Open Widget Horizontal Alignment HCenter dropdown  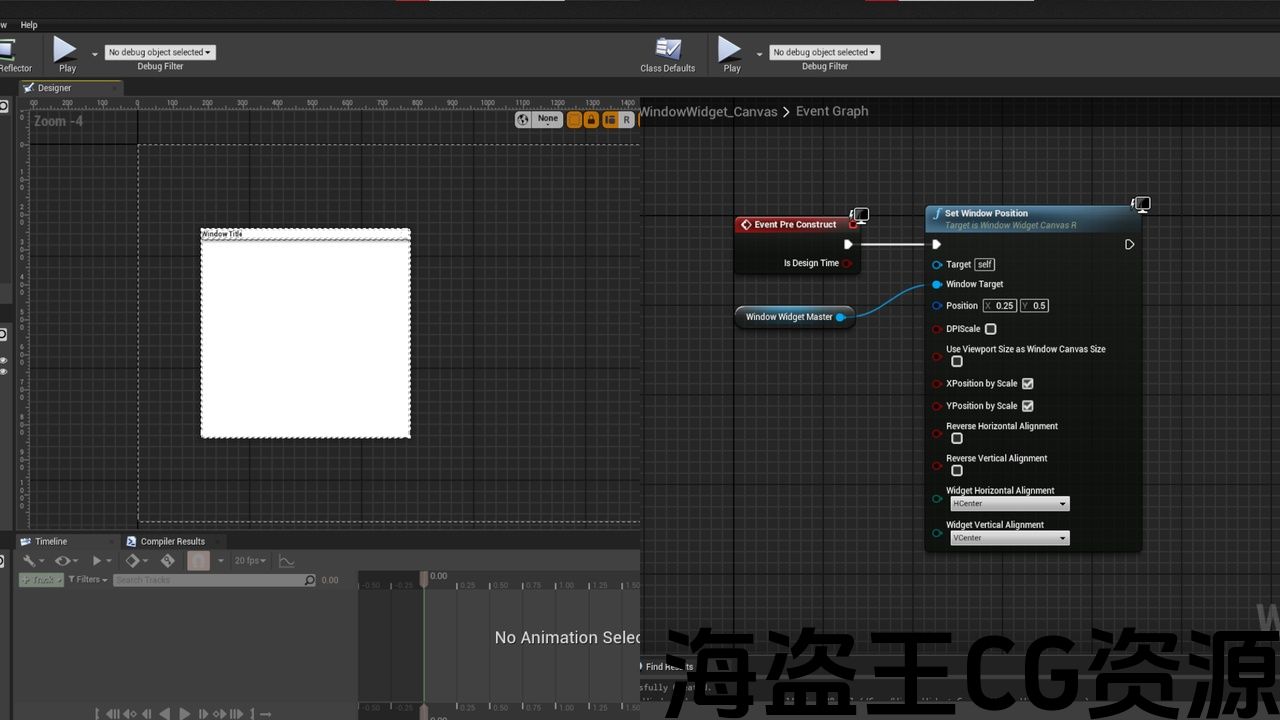click(x=1008, y=504)
